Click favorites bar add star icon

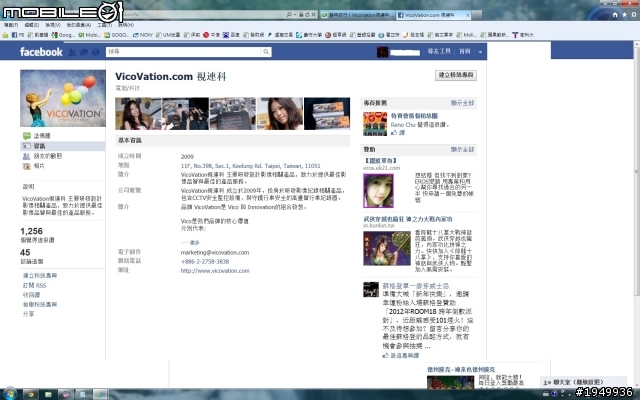pos(5,35)
